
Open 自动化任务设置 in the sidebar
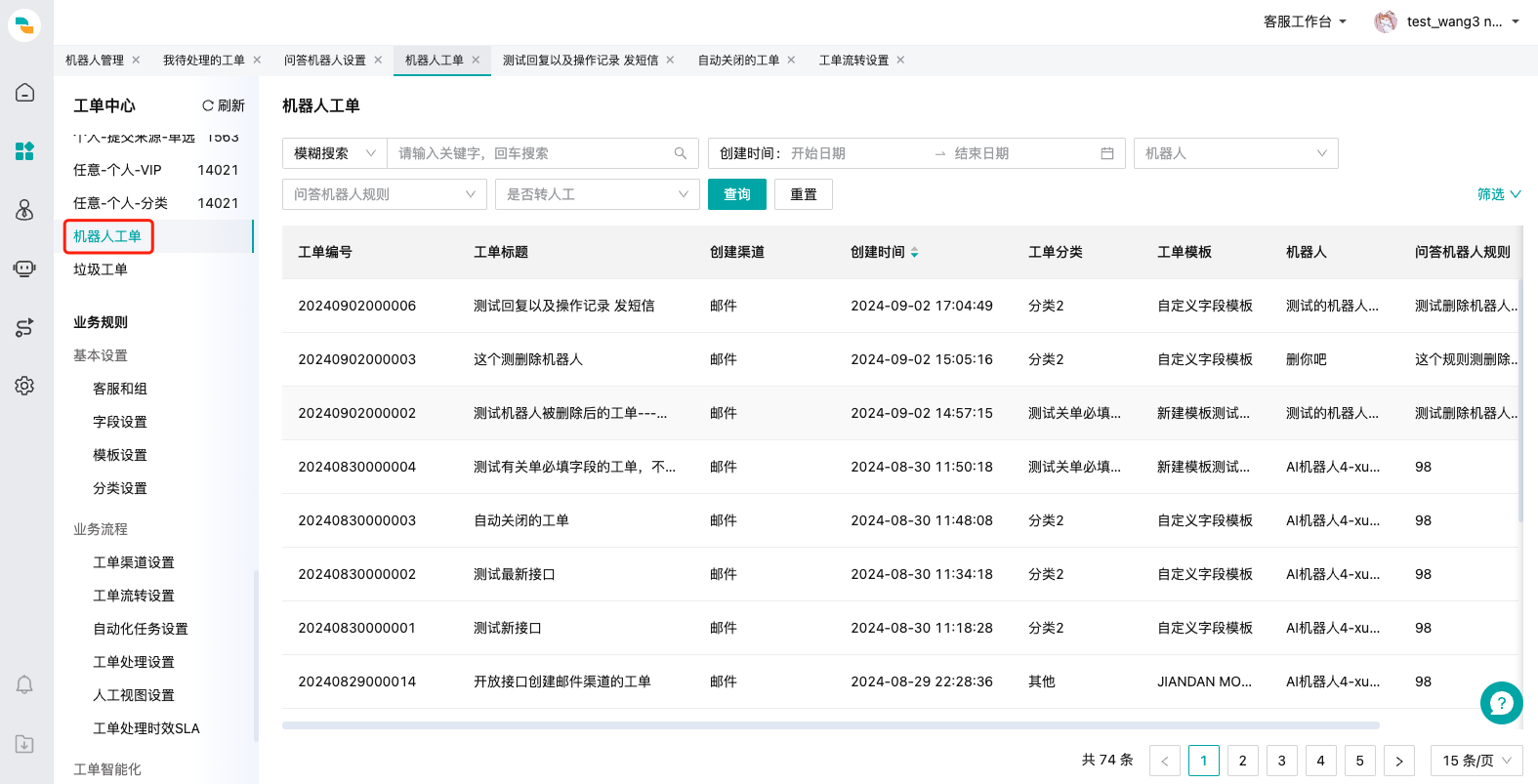click(x=141, y=629)
